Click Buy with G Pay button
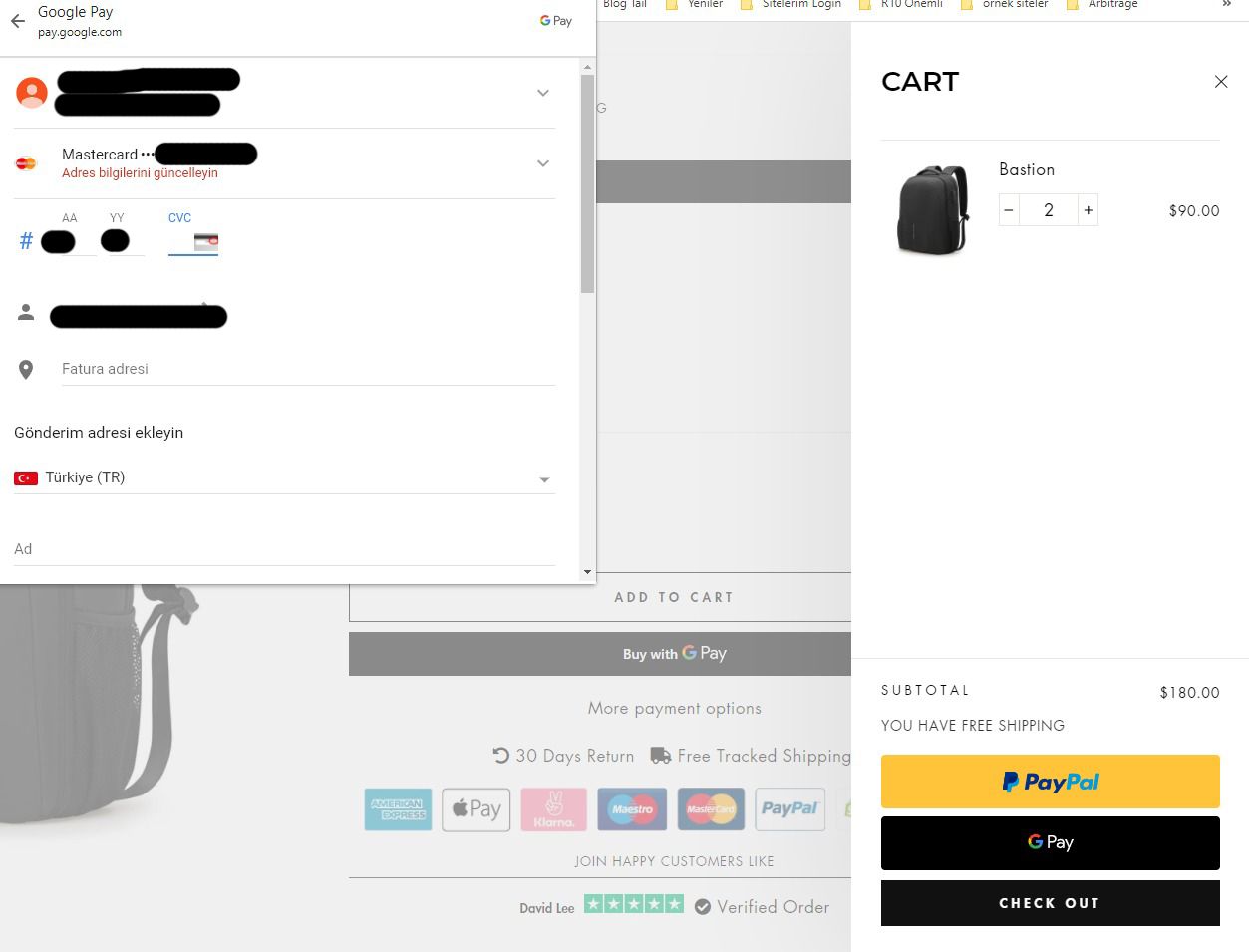Screen dimensions: 1249x952 tap(600, 654)
